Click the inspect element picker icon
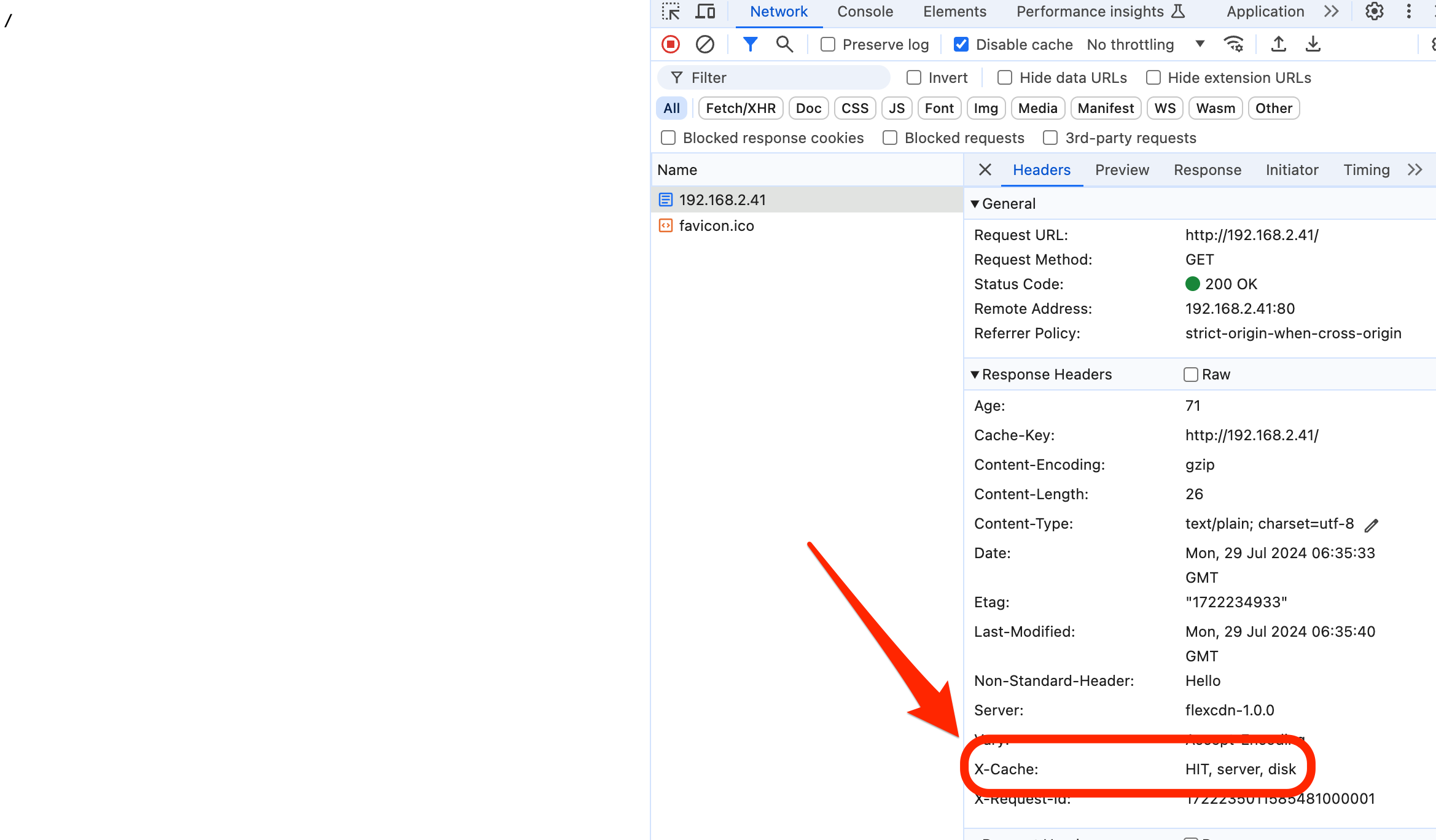Viewport: 1436px width, 840px height. [670, 12]
